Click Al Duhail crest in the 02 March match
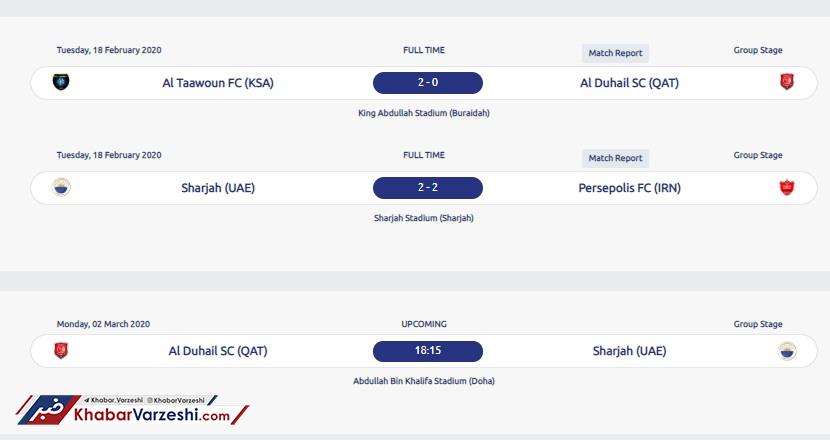This screenshot has width=830, height=440. point(61,351)
